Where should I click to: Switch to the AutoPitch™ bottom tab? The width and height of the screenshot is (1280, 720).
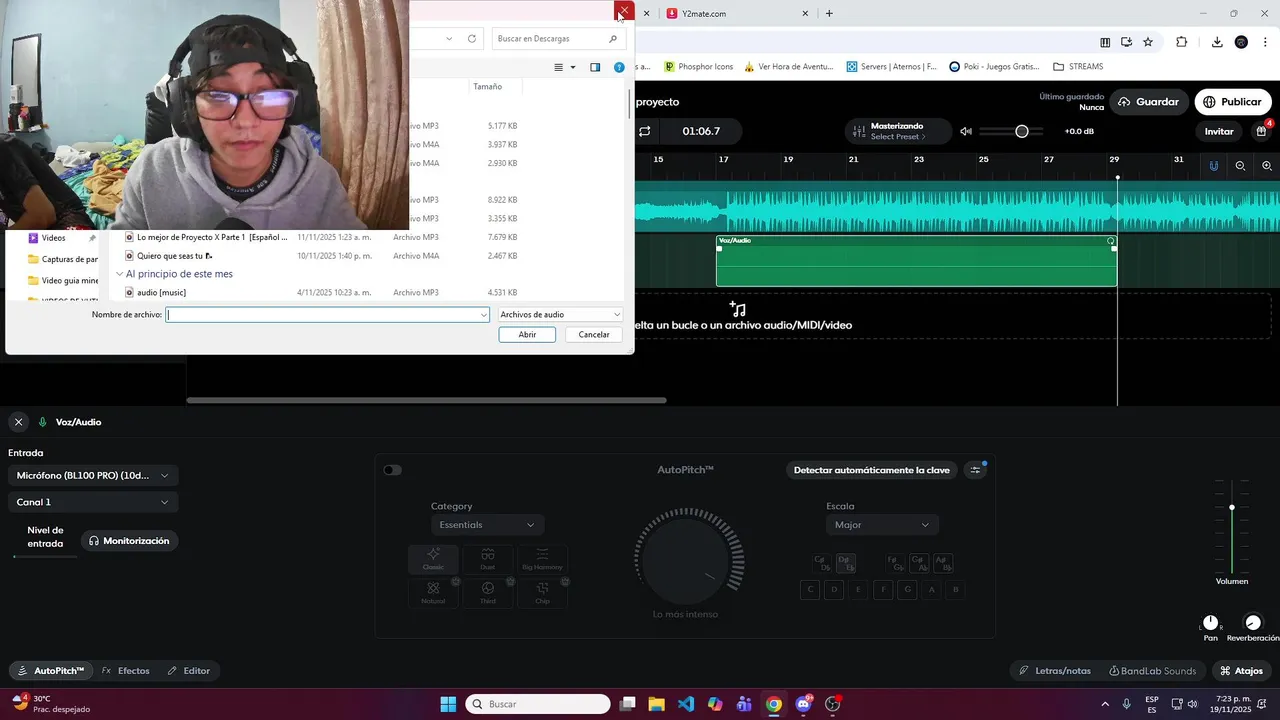click(51, 671)
